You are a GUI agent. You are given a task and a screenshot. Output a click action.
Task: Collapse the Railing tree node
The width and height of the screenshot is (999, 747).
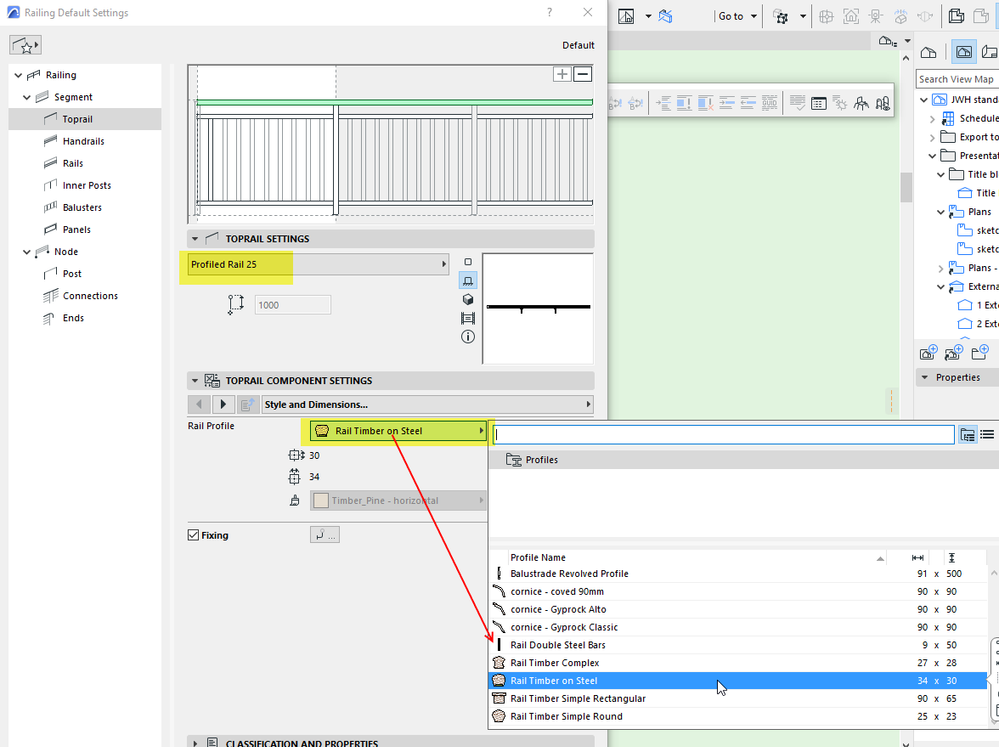pos(18,75)
